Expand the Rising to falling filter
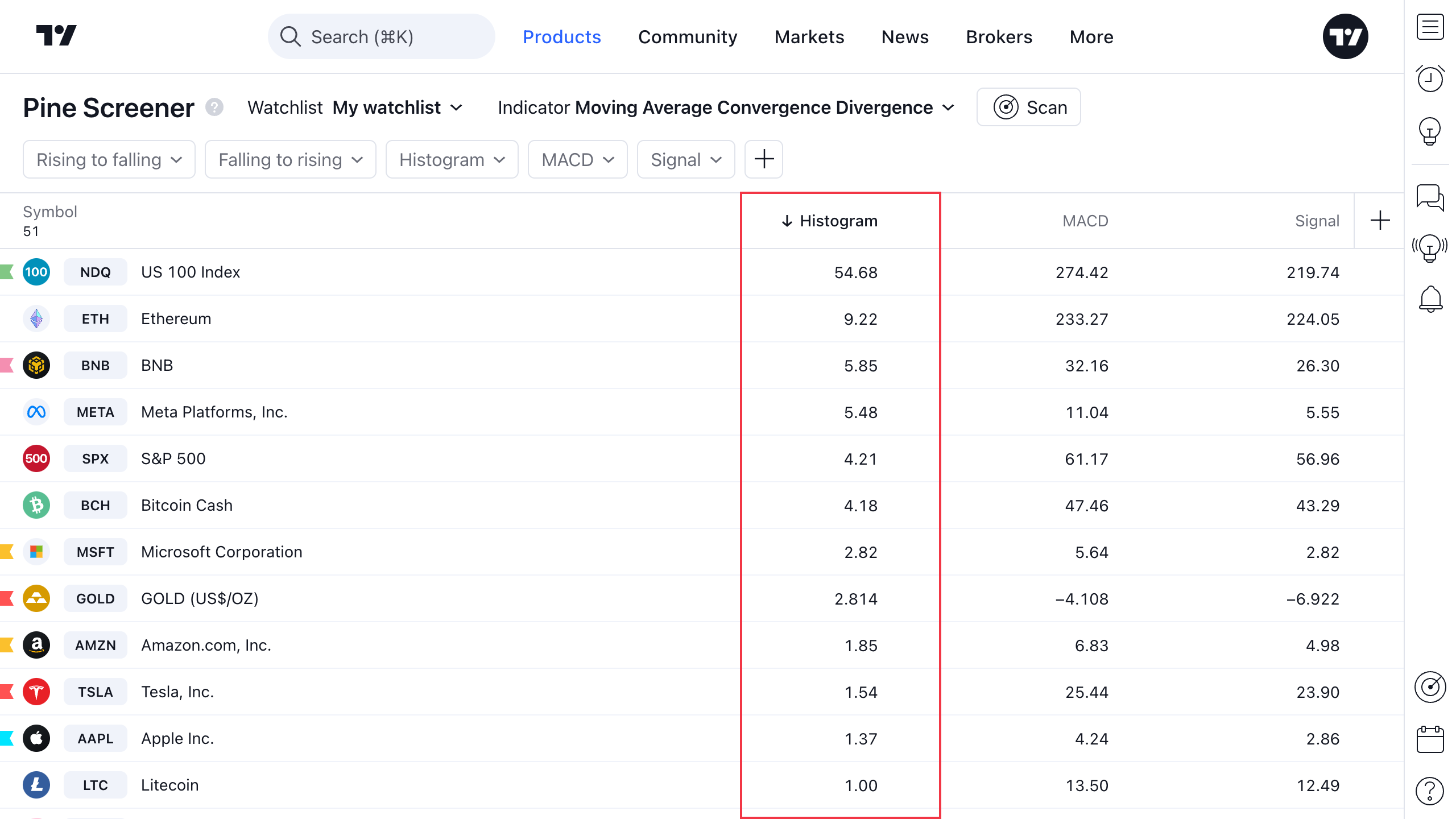 pos(109,160)
